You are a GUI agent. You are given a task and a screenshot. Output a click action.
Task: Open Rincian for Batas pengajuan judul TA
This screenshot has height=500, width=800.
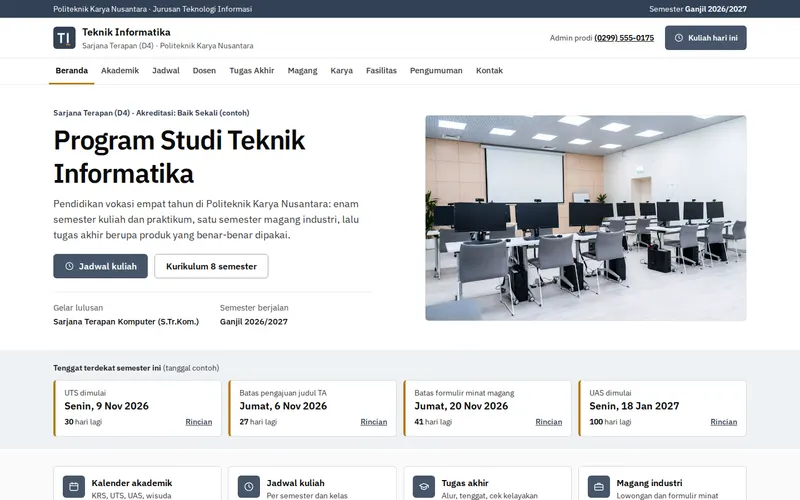click(373, 422)
